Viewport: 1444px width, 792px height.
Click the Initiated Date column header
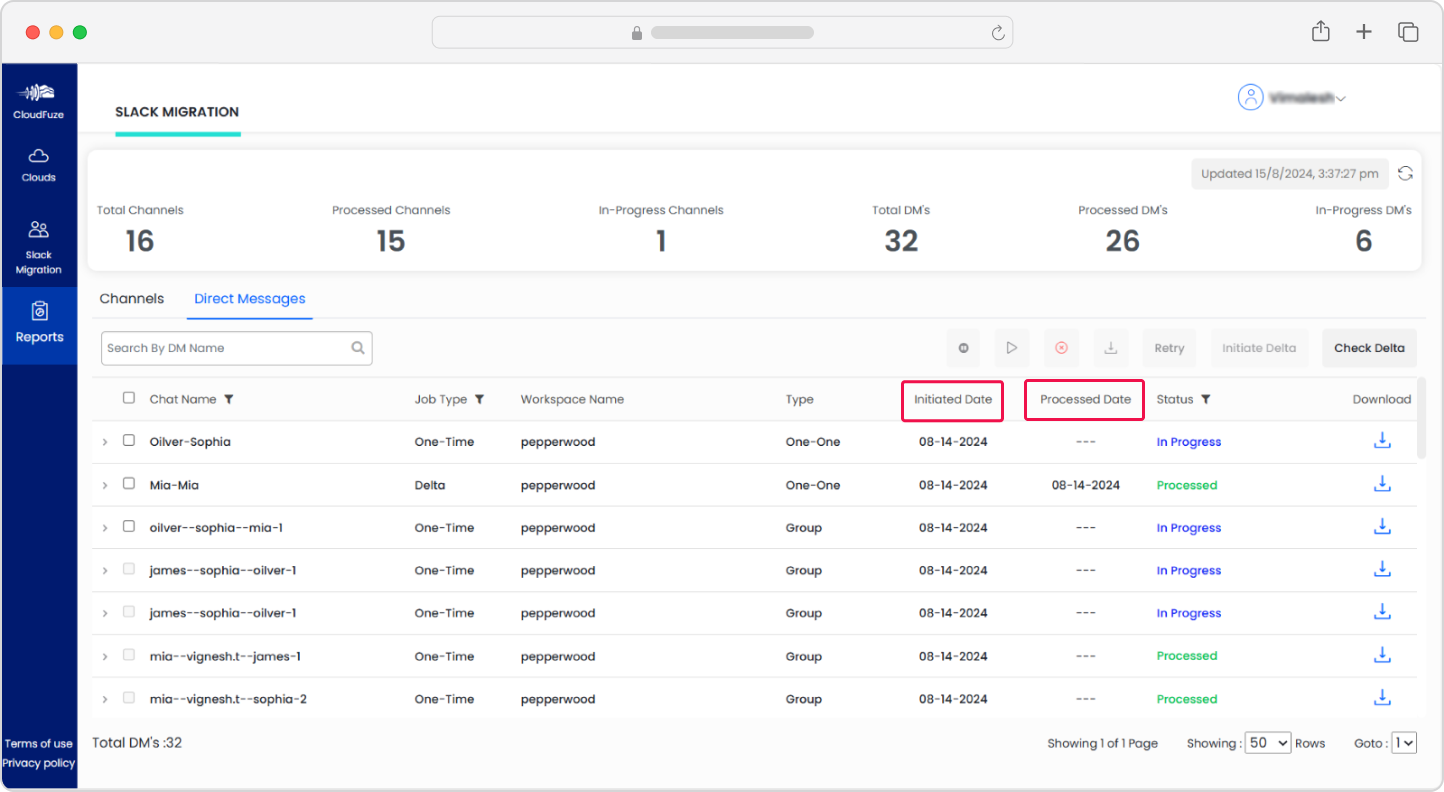pos(953,399)
